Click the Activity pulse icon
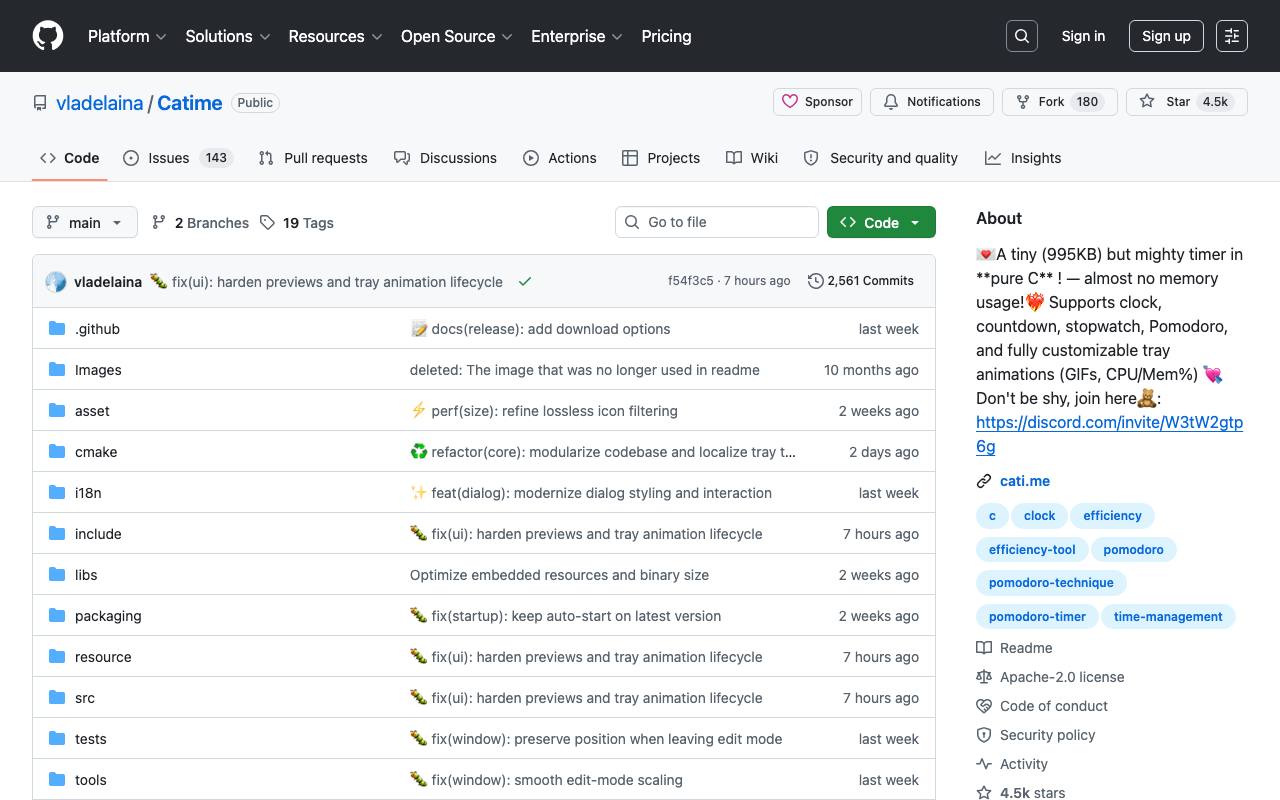The width and height of the screenshot is (1280, 800). [984, 764]
